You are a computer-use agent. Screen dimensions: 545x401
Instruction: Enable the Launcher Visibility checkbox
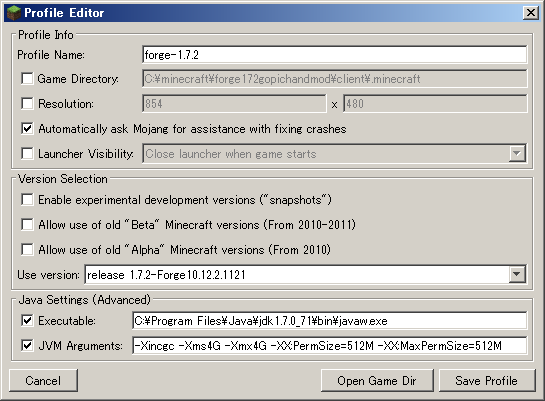[27, 153]
